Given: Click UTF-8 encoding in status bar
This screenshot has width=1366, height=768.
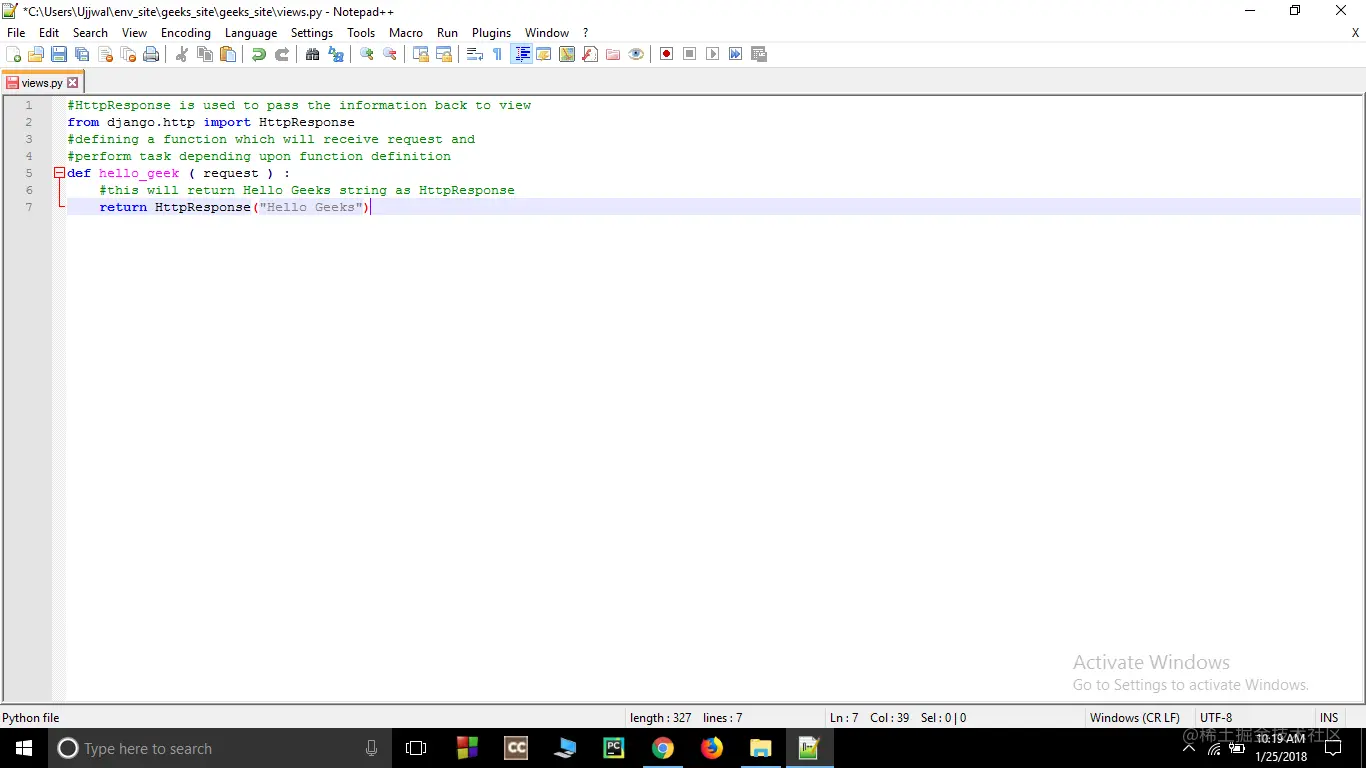Looking at the screenshot, I should (1216, 717).
